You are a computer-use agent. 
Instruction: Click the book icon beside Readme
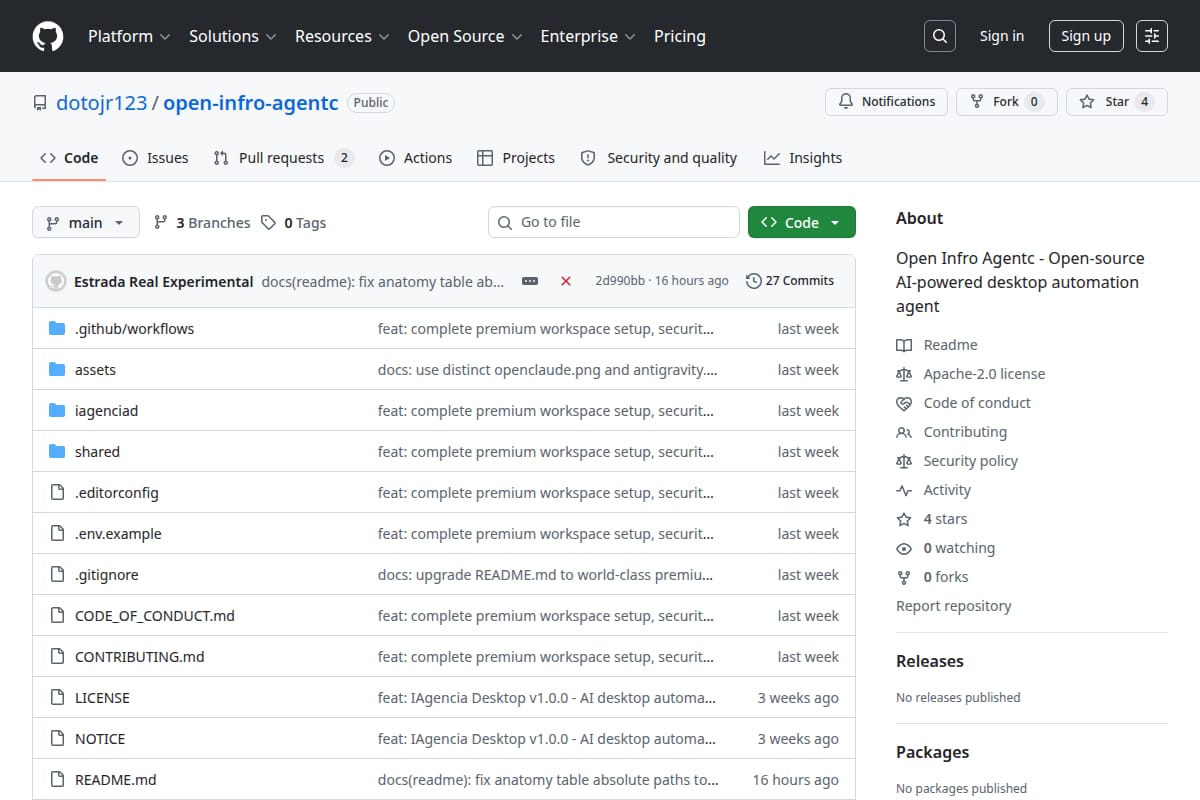click(x=904, y=345)
